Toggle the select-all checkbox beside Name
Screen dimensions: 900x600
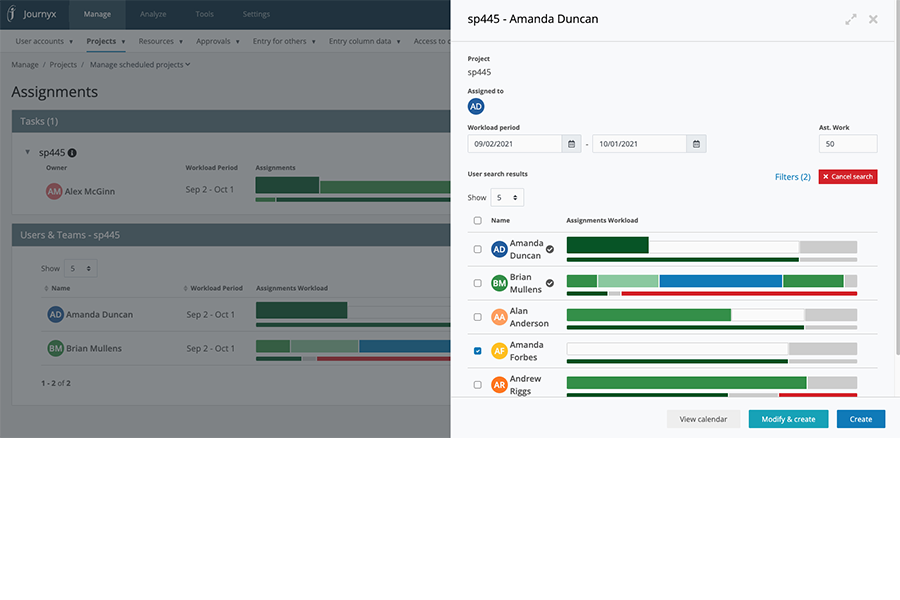pos(477,220)
